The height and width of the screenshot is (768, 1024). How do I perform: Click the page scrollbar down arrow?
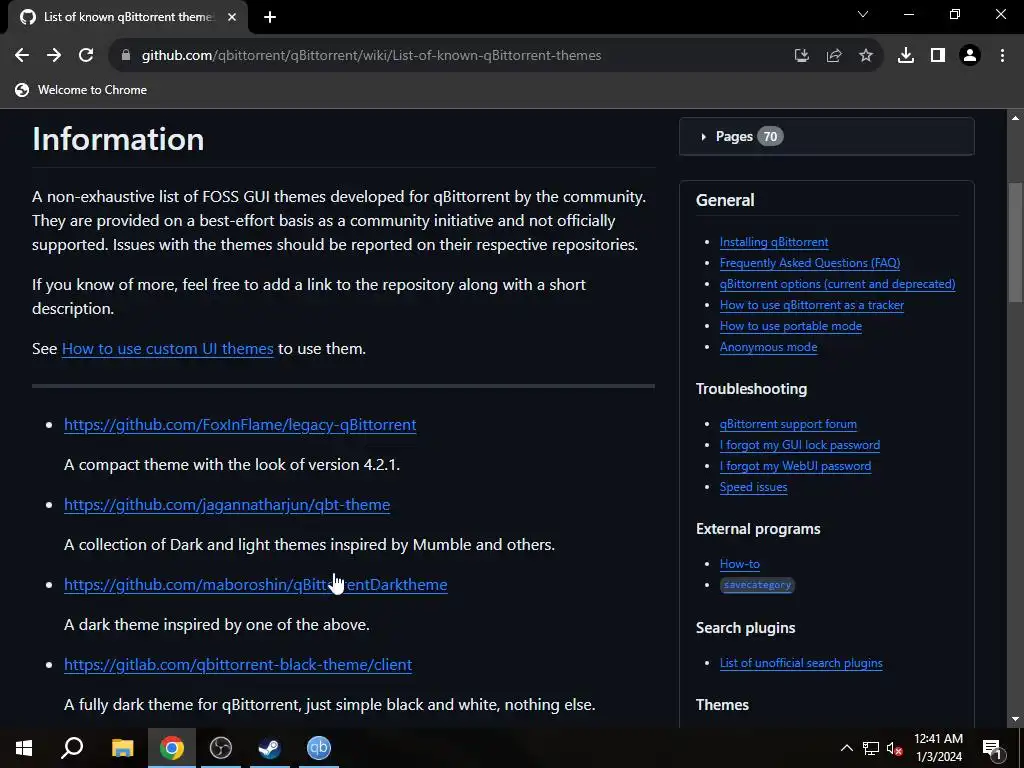tap(1015, 719)
